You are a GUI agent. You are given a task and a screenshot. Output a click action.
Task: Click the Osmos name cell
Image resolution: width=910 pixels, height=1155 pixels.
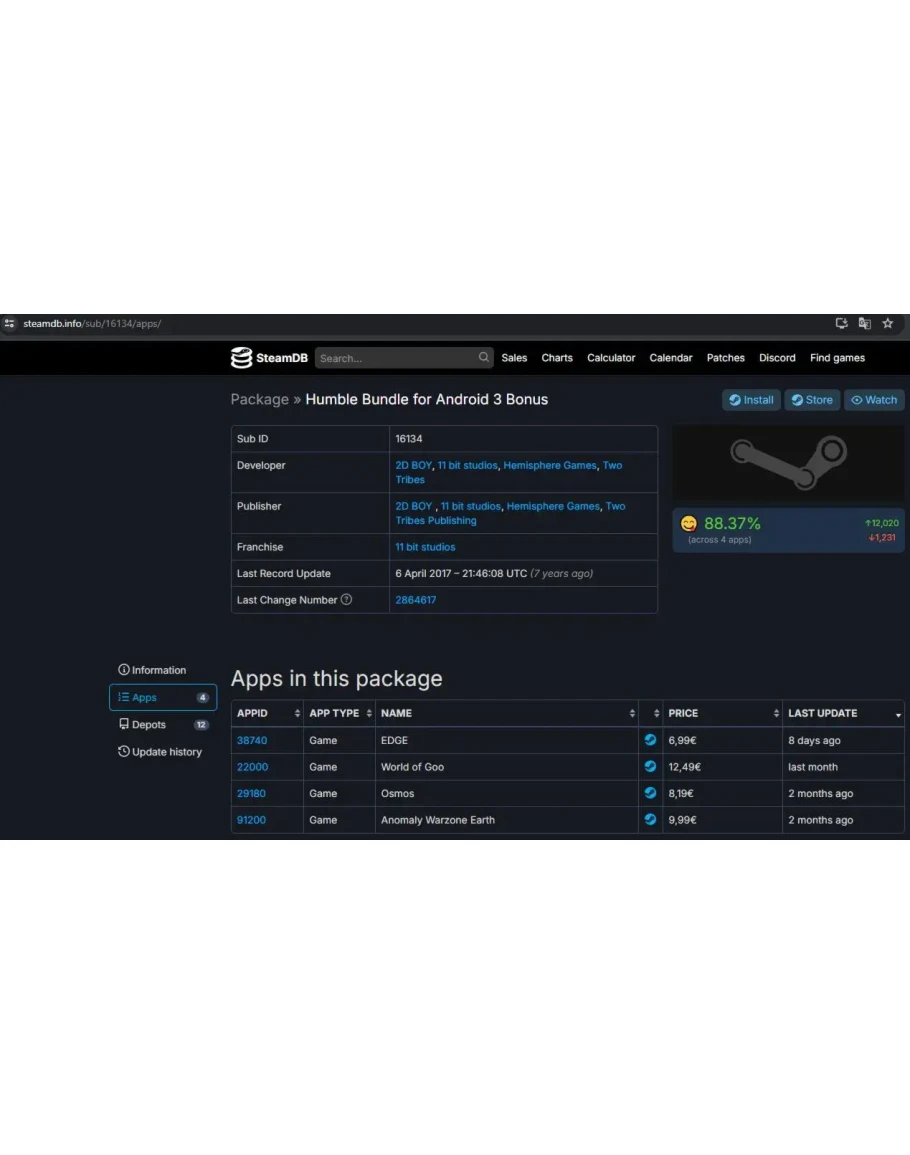click(507, 793)
